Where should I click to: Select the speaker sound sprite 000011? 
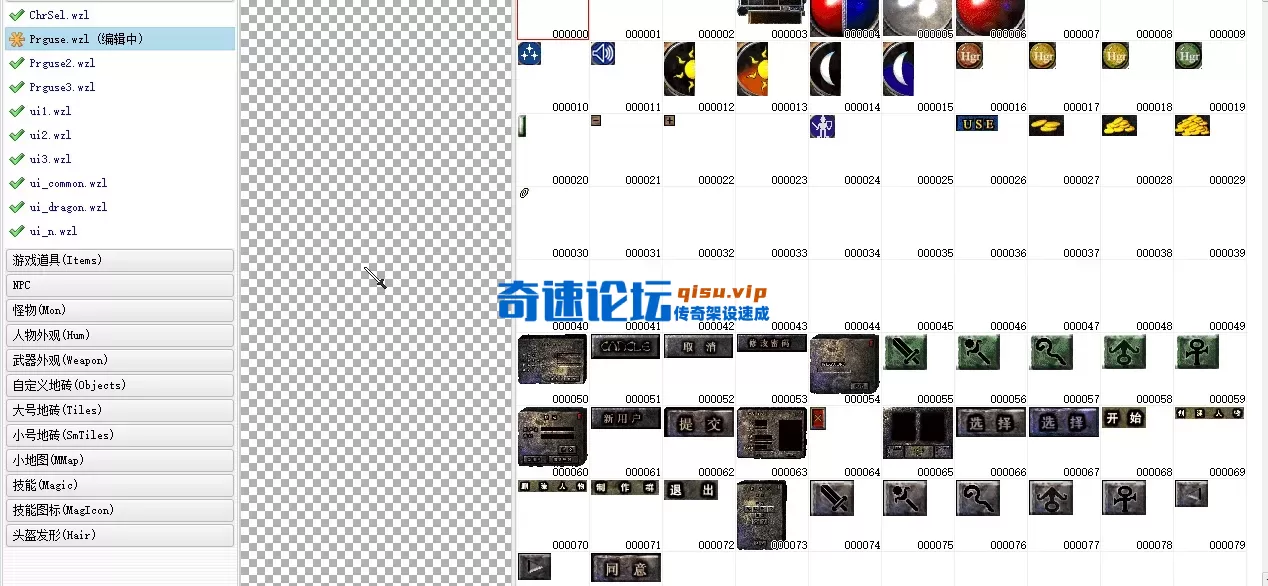[603, 55]
